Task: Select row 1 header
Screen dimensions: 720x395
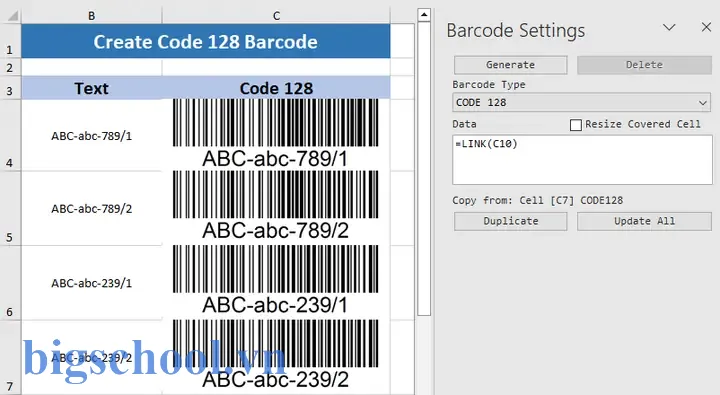Action: click(10, 41)
